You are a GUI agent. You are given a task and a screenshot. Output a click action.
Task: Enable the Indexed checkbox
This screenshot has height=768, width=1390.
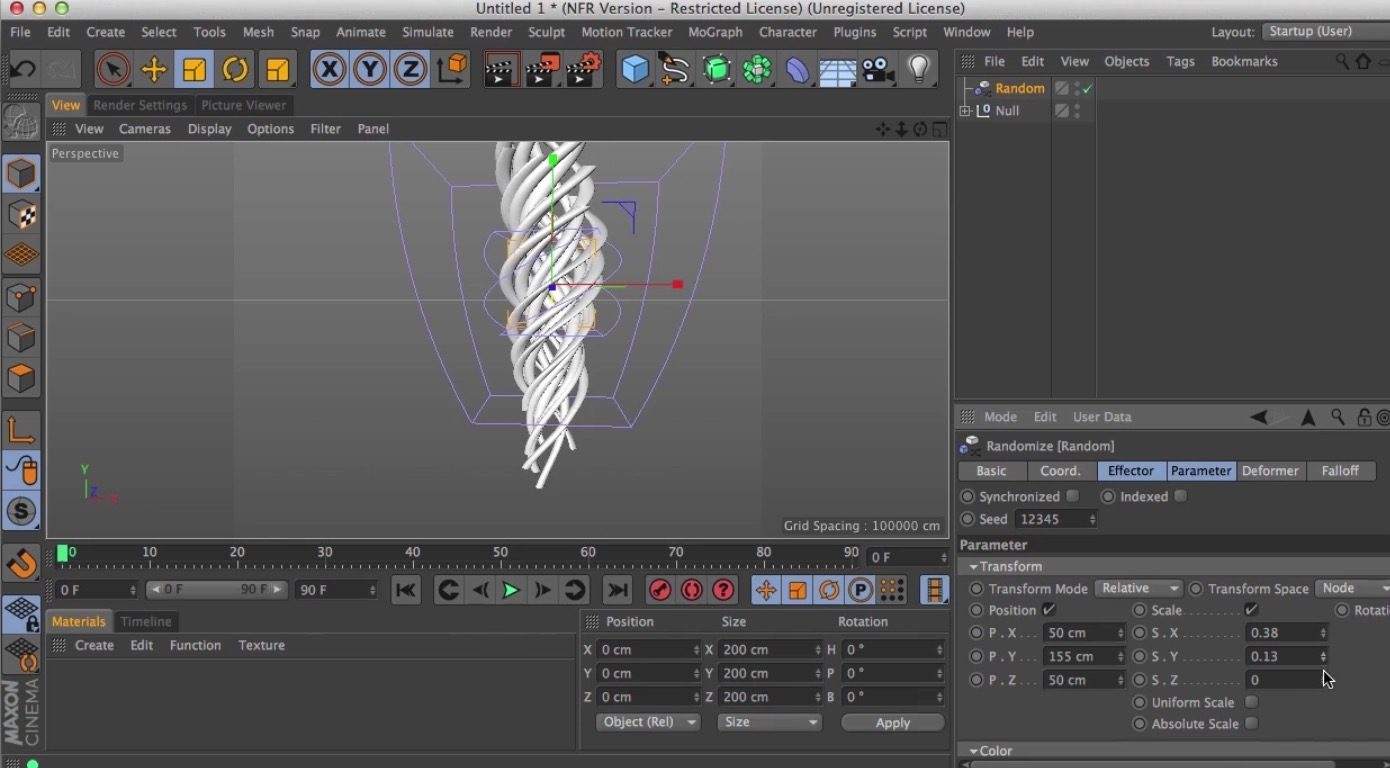pyautogui.click(x=1181, y=496)
